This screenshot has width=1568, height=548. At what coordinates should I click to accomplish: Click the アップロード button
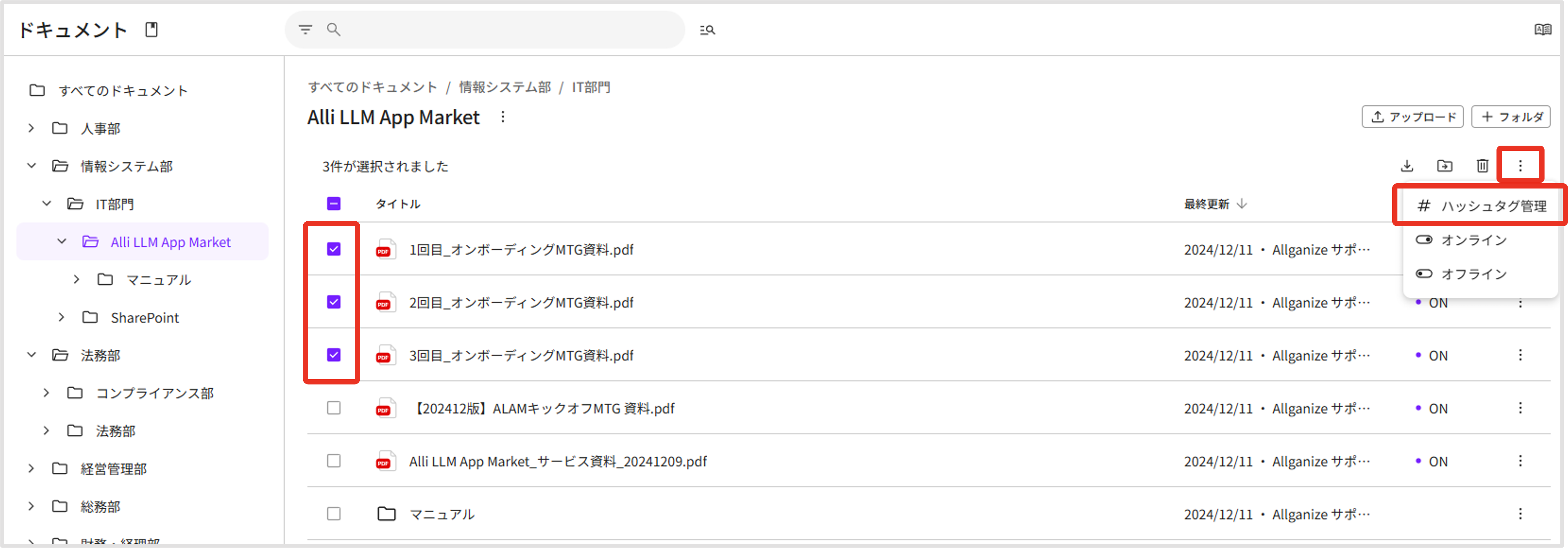(x=1412, y=116)
